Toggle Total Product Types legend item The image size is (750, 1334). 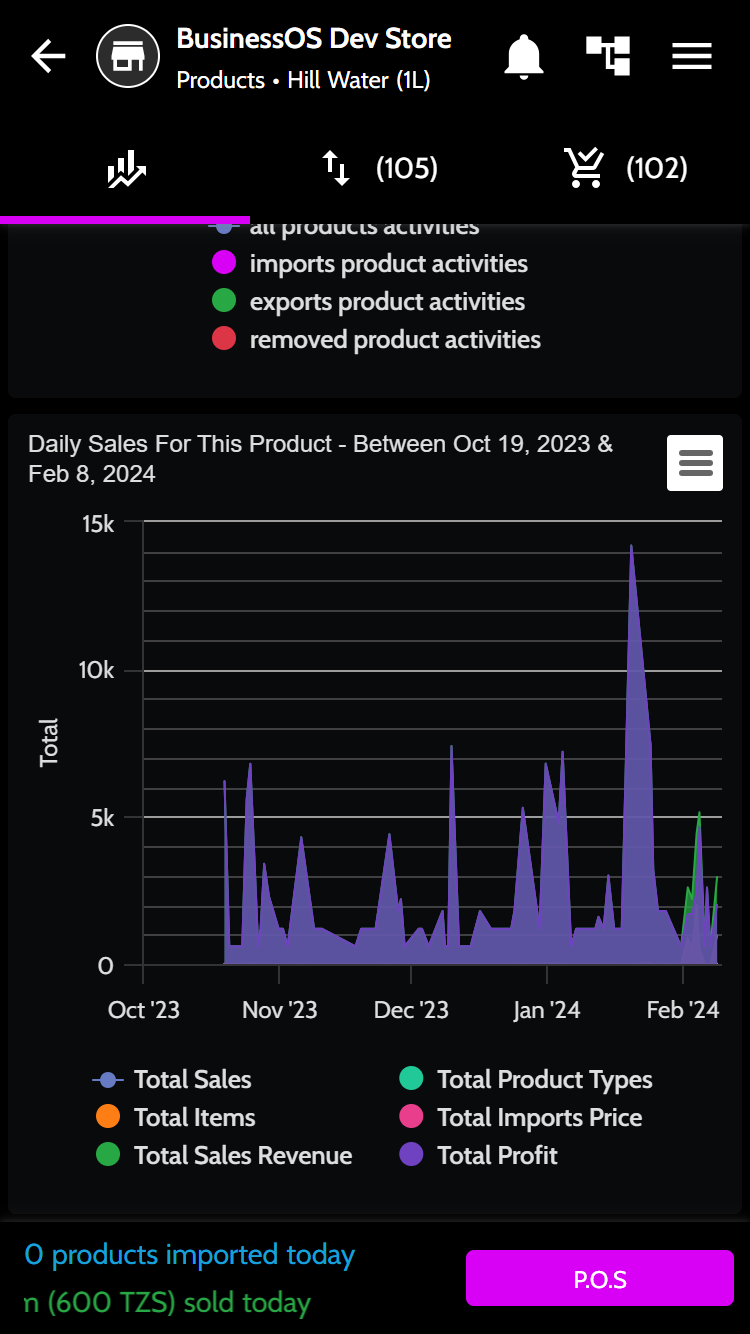click(543, 1080)
